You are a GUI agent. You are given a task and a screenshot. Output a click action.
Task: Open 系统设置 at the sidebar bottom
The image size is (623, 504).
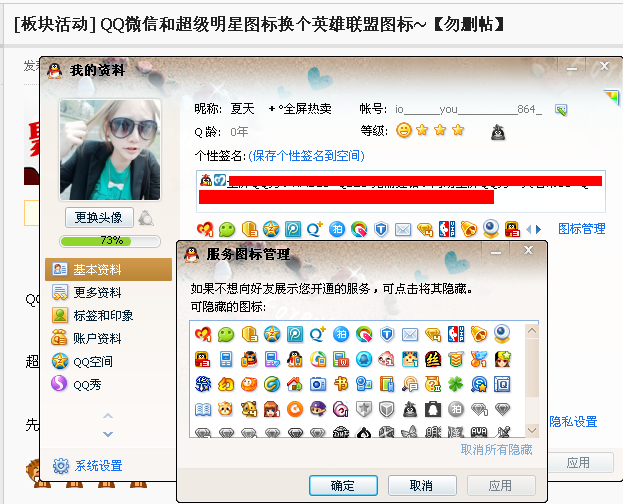pos(88,465)
